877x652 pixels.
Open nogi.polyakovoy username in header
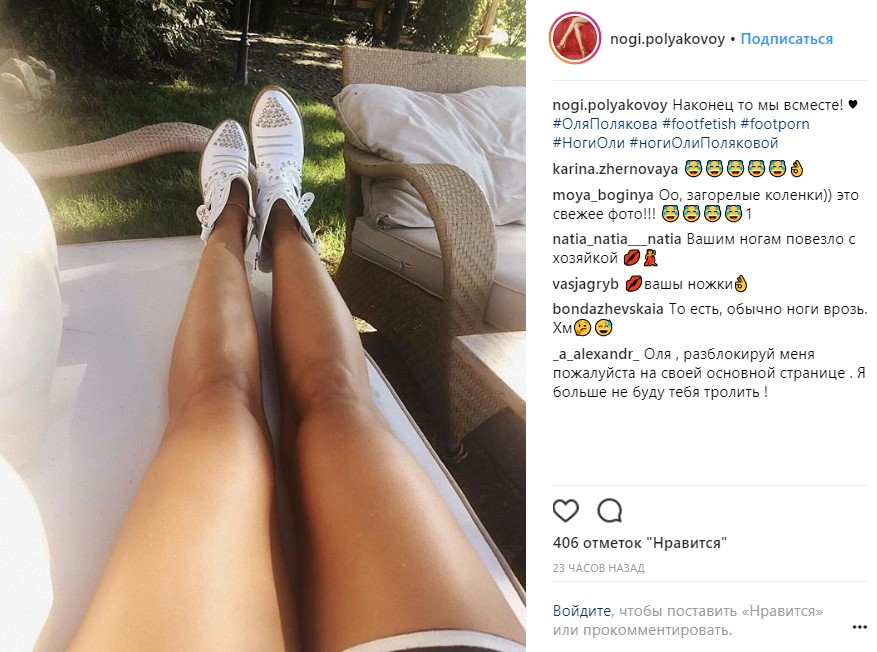667,39
